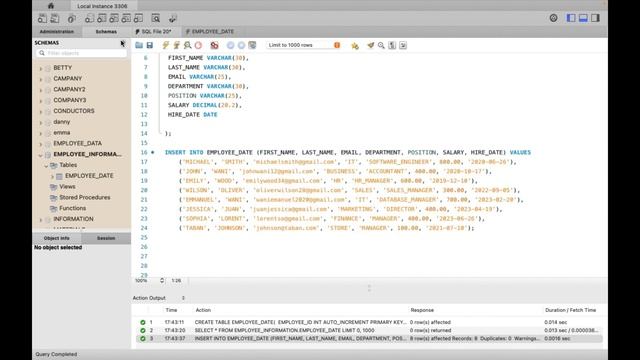The height and width of the screenshot is (360, 640).
Task: Show the right sidebar panel
Action: (596, 18)
